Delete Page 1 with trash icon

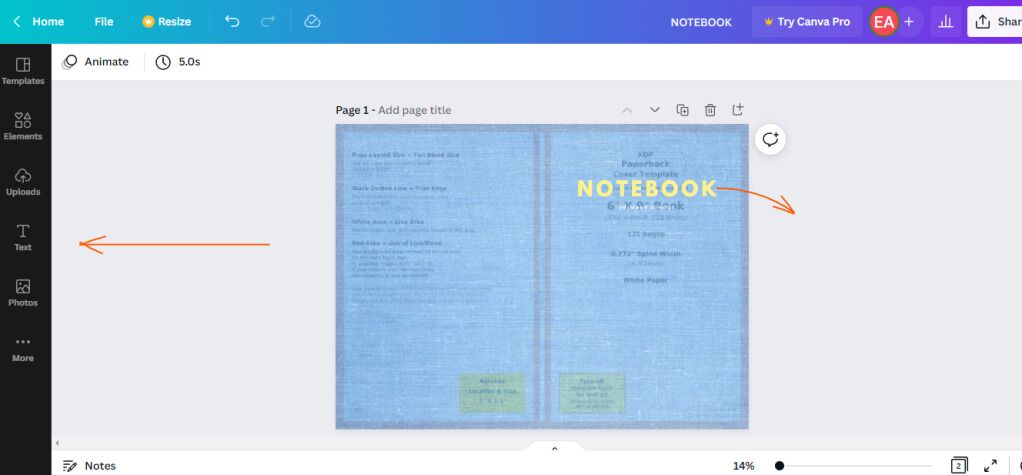click(x=710, y=110)
